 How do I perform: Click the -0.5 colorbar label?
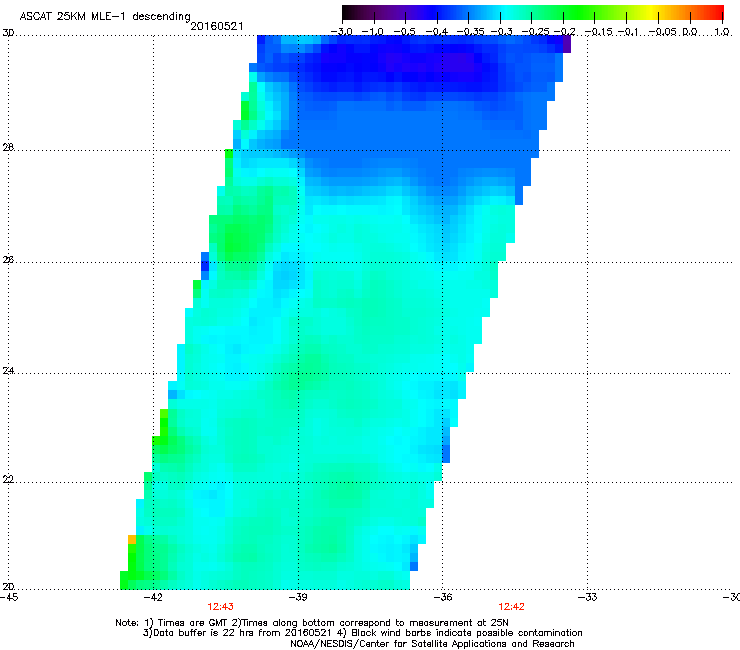(x=404, y=32)
